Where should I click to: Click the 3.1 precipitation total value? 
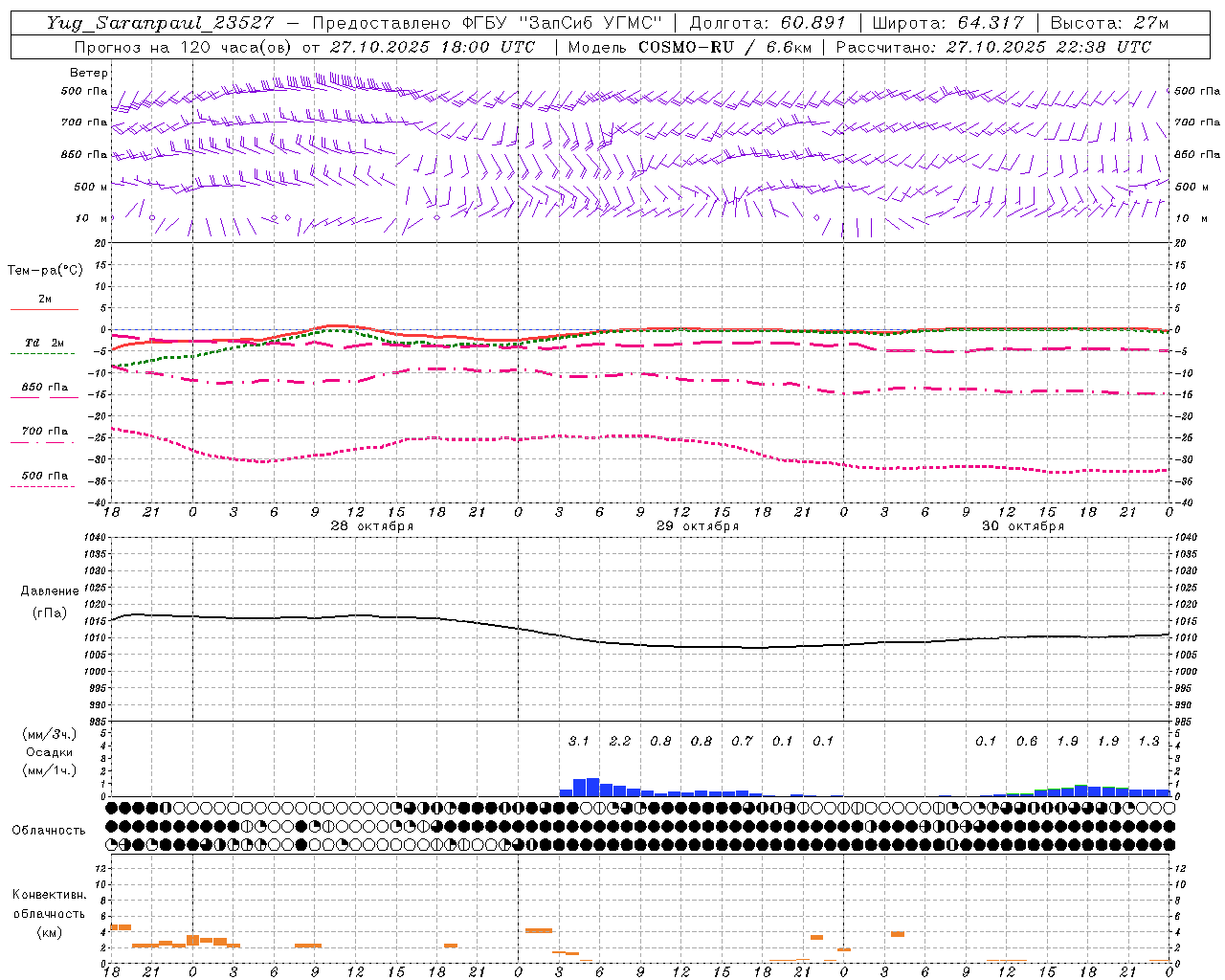pos(579,741)
